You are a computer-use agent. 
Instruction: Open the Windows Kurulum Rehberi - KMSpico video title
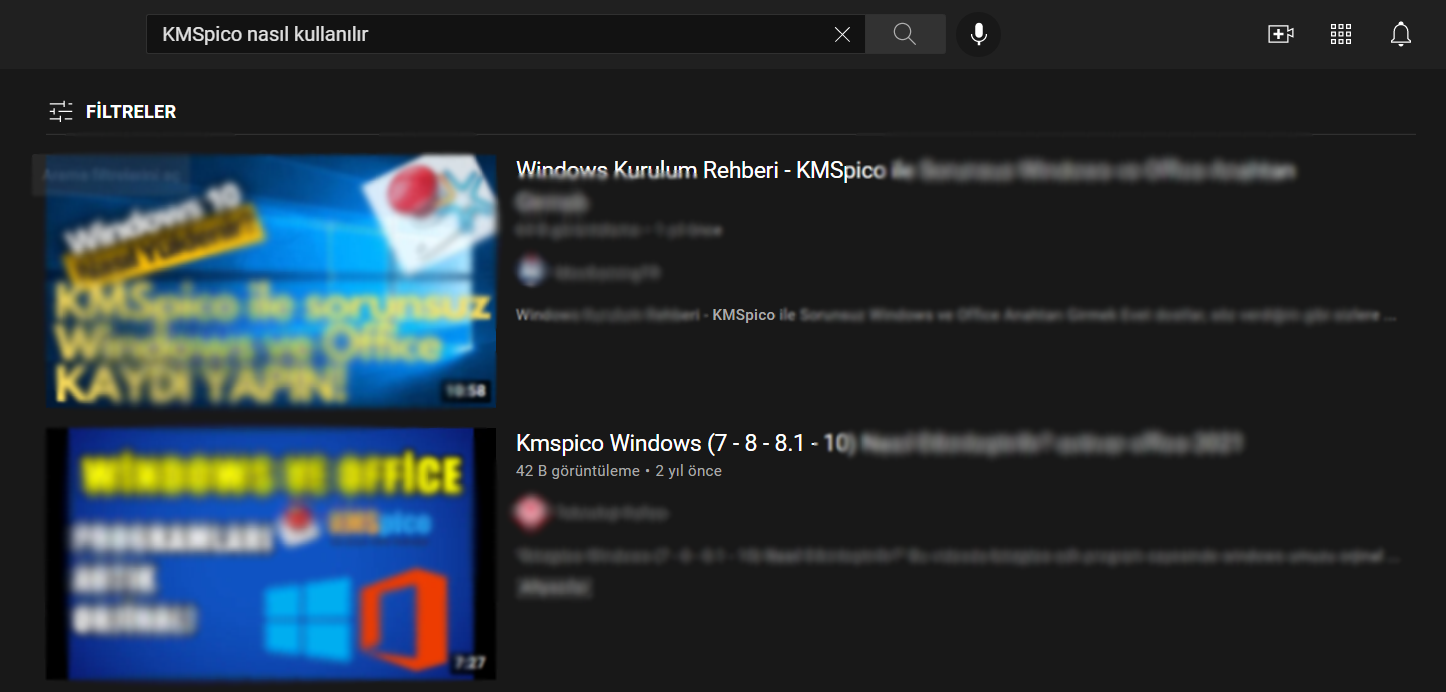click(906, 186)
